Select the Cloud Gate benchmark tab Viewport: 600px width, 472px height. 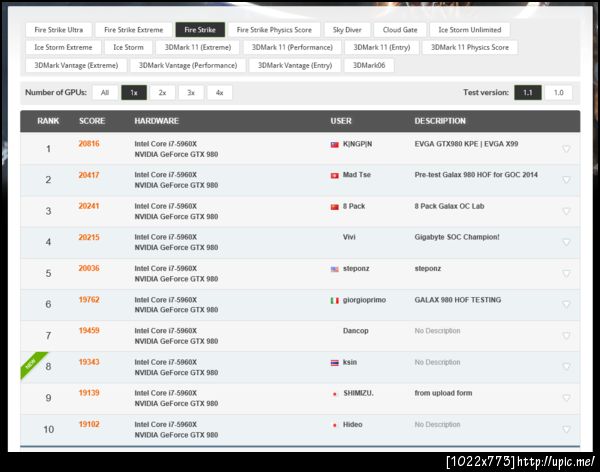(400, 29)
